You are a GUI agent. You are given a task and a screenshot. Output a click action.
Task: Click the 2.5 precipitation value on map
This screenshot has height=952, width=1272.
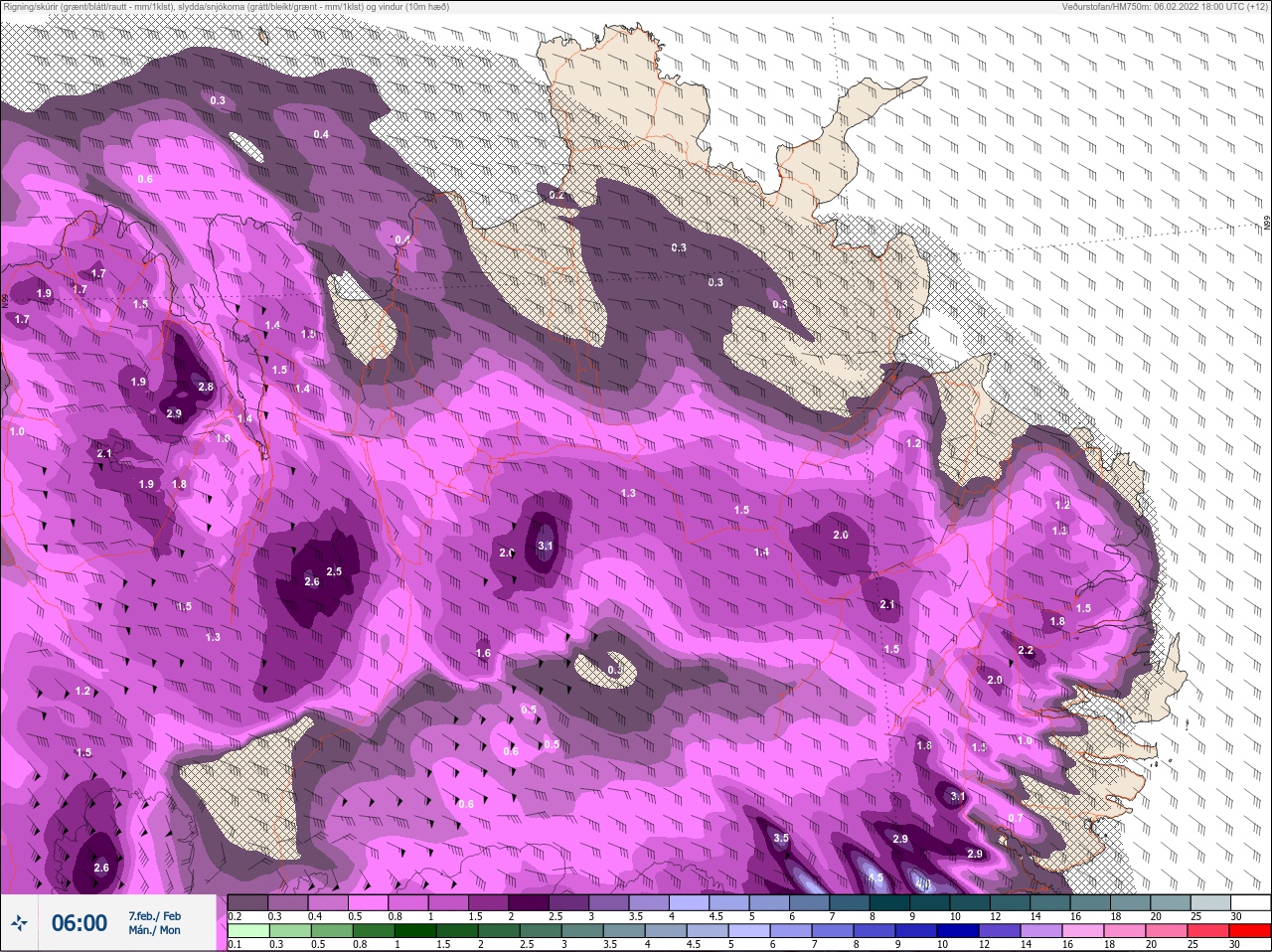tap(334, 571)
